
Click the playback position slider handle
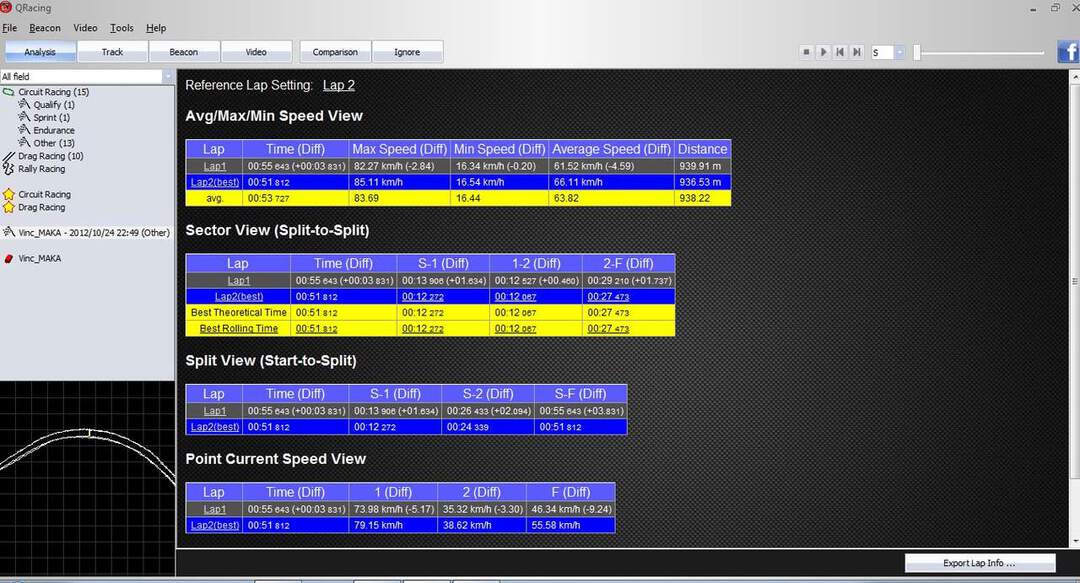click(916, 52)
